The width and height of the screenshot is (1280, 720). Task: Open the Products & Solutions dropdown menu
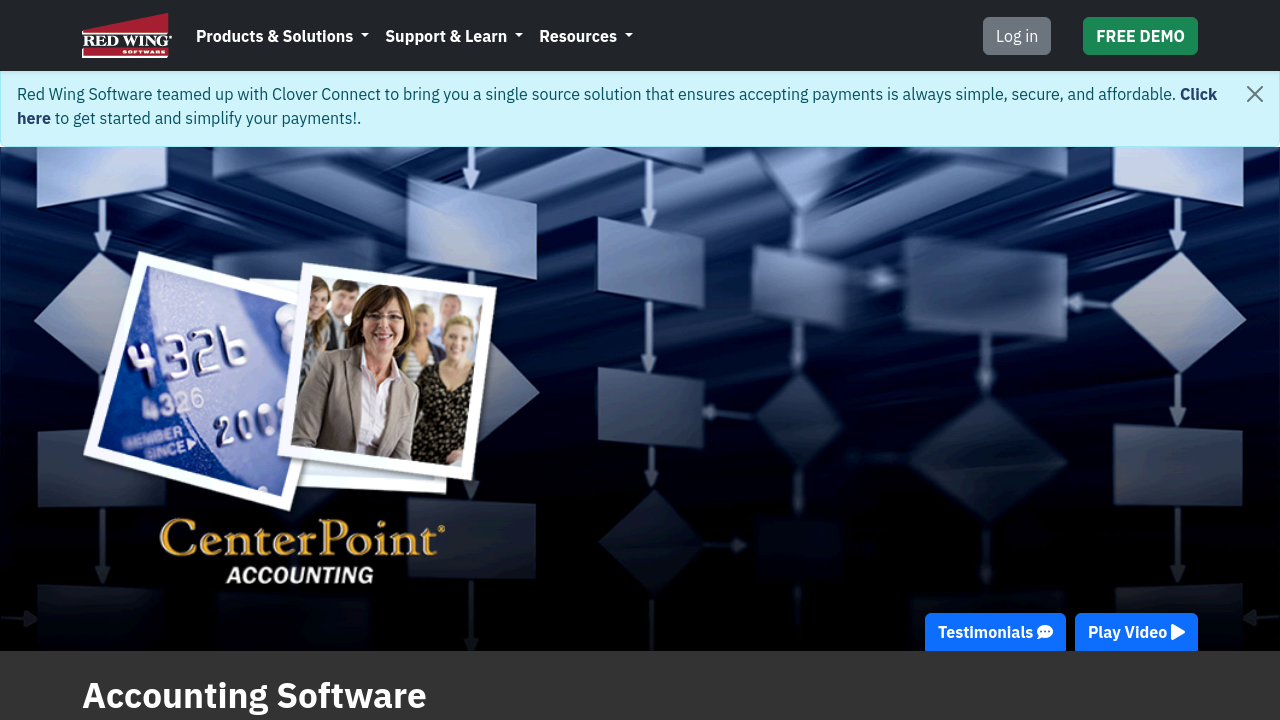point(282,36)
